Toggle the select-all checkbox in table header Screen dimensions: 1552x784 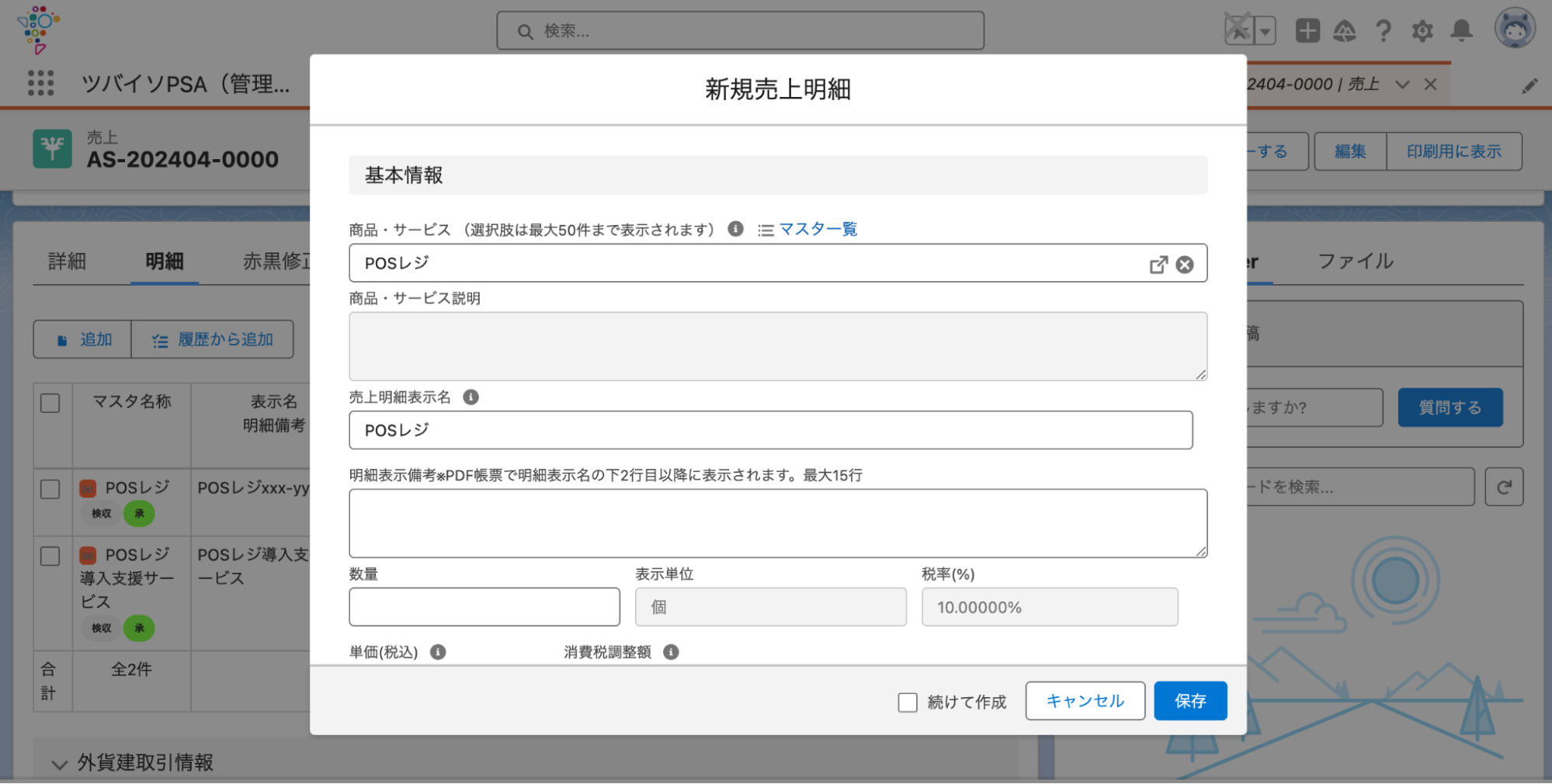coord(50,403)
